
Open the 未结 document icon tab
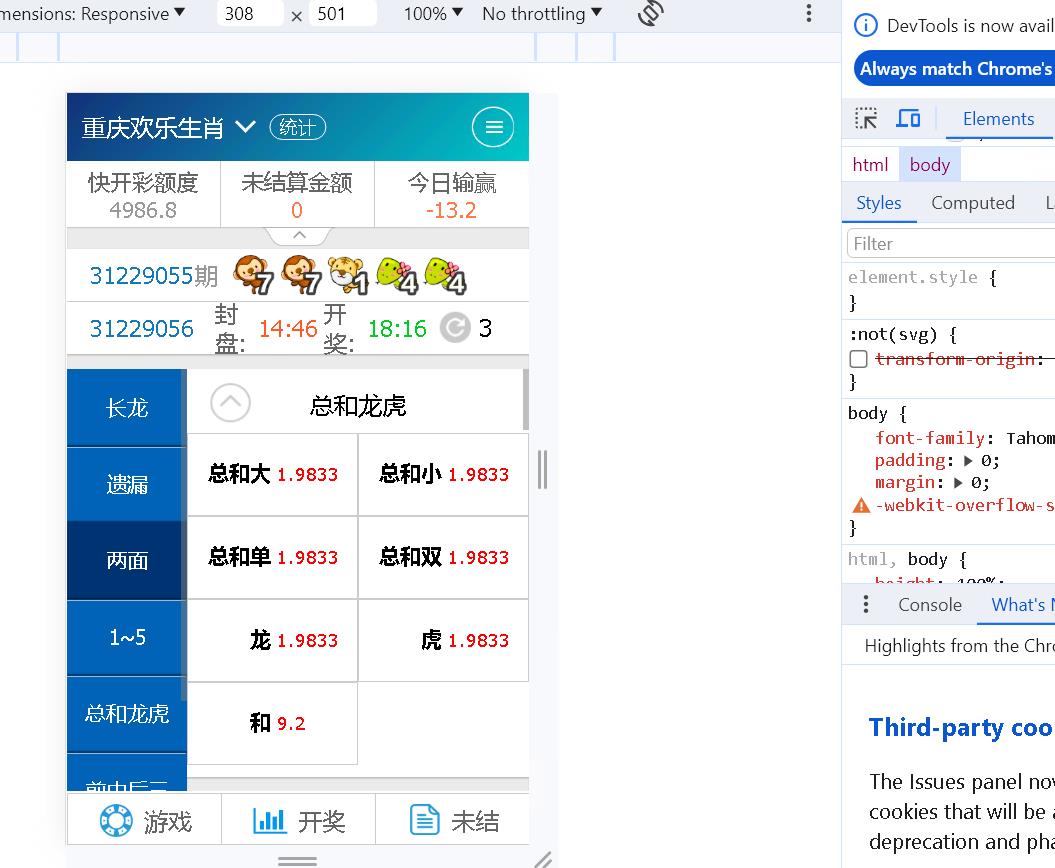coord(453,820)
